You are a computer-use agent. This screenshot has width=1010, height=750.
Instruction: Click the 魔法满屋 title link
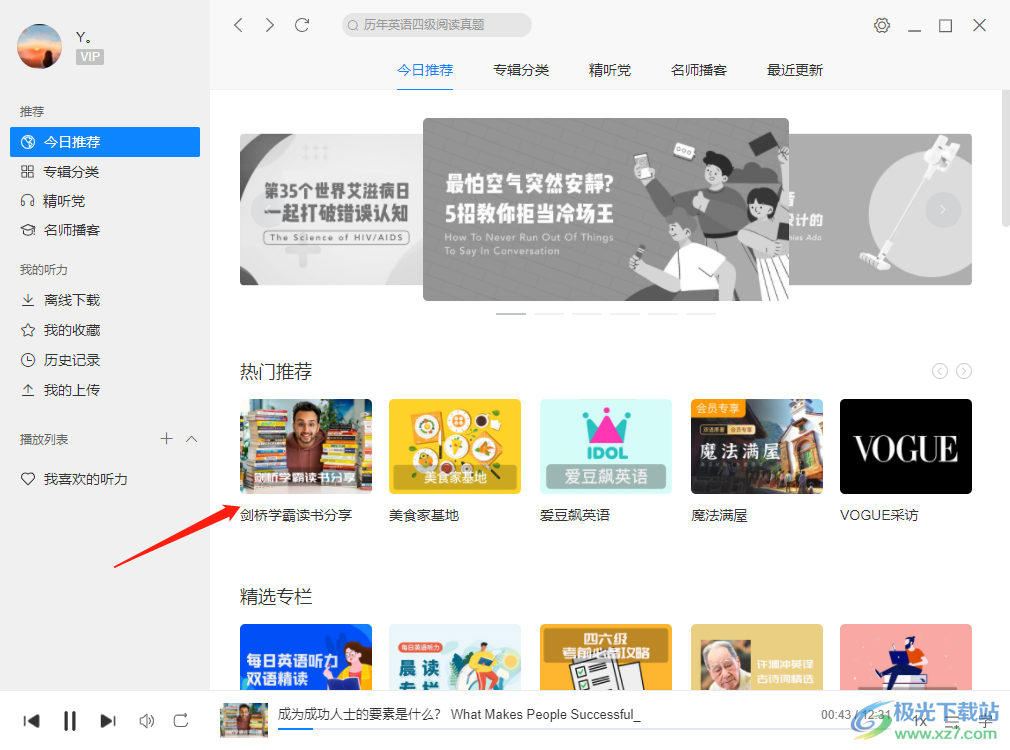[719, 515]
